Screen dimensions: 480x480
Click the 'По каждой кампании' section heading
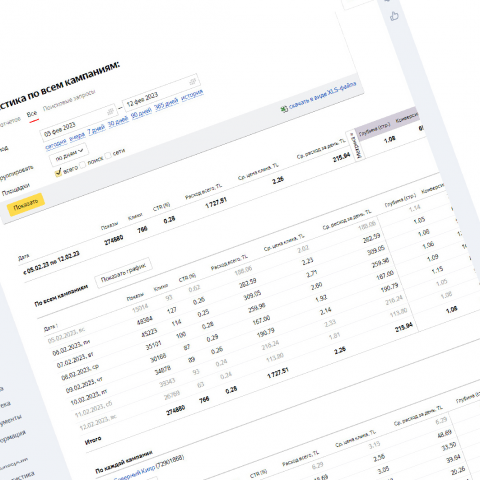click(124, 462)
